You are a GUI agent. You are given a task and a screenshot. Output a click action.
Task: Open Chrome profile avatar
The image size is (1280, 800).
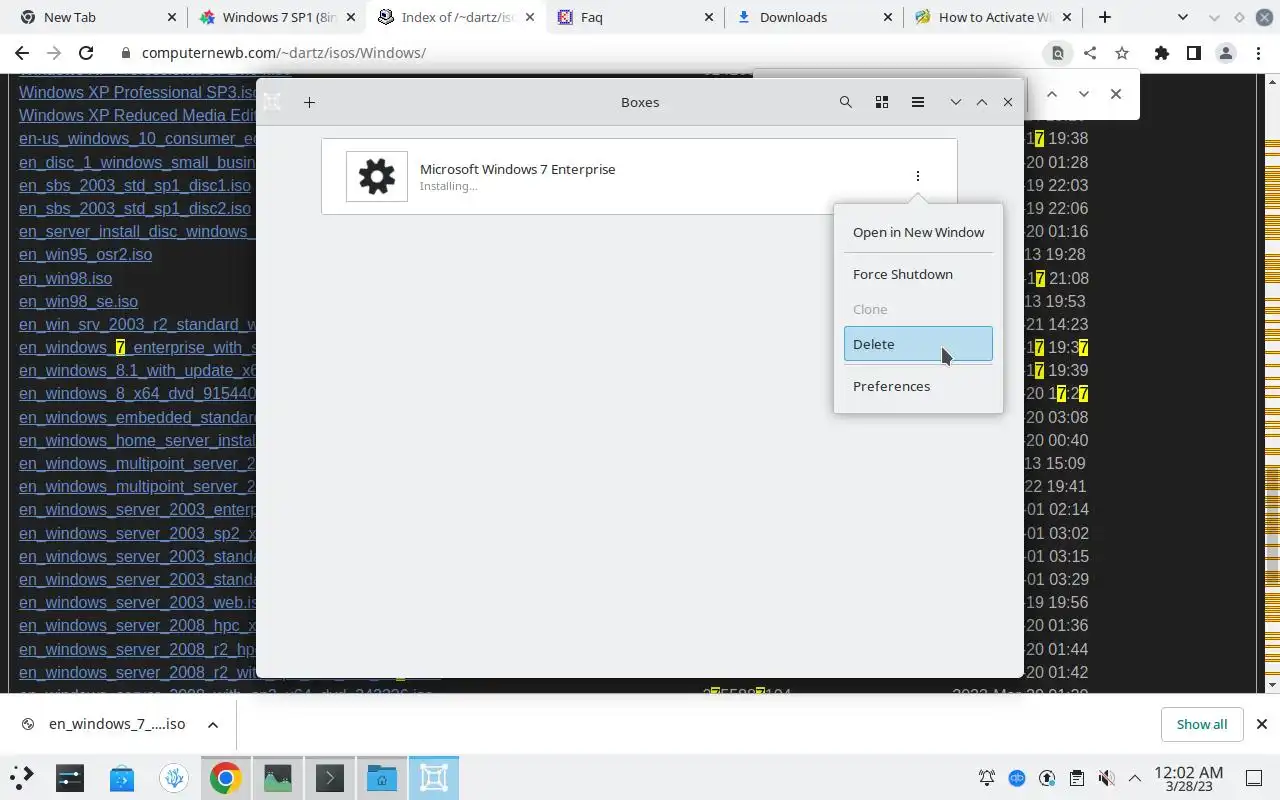[1225, 53]
